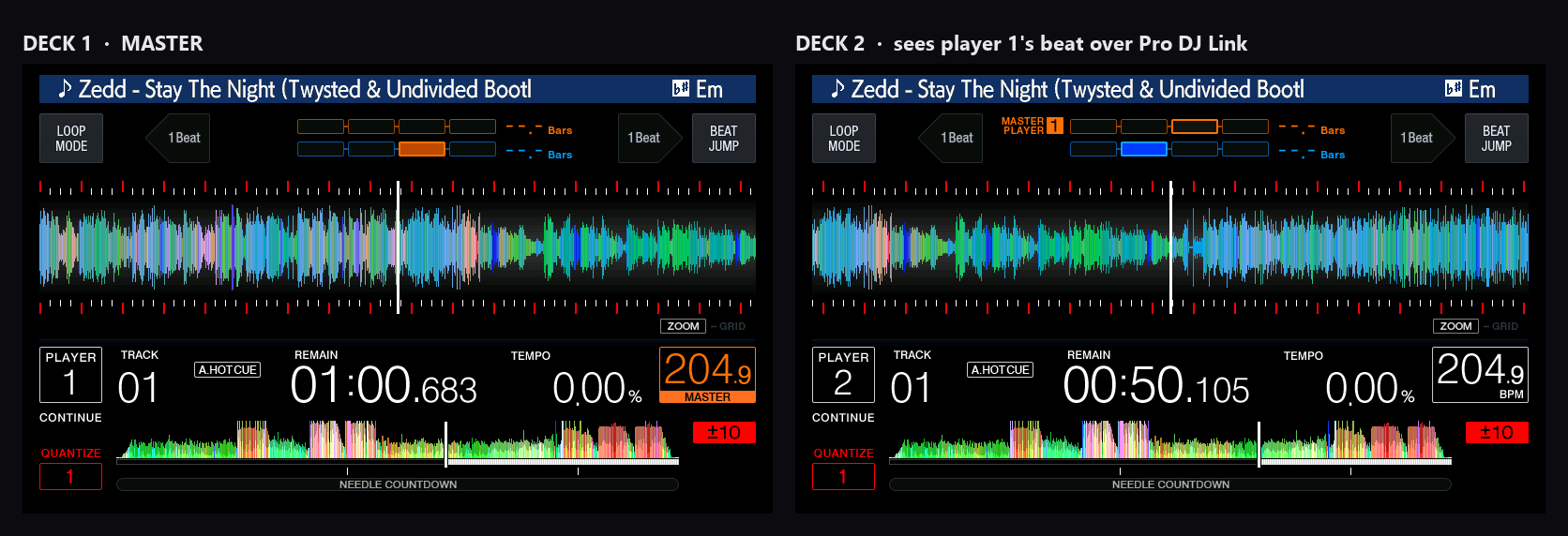This screenshot has height=536, width=1568.
Task: Click the orange Bars label on Deck 2
Action: pos(1333,130)
